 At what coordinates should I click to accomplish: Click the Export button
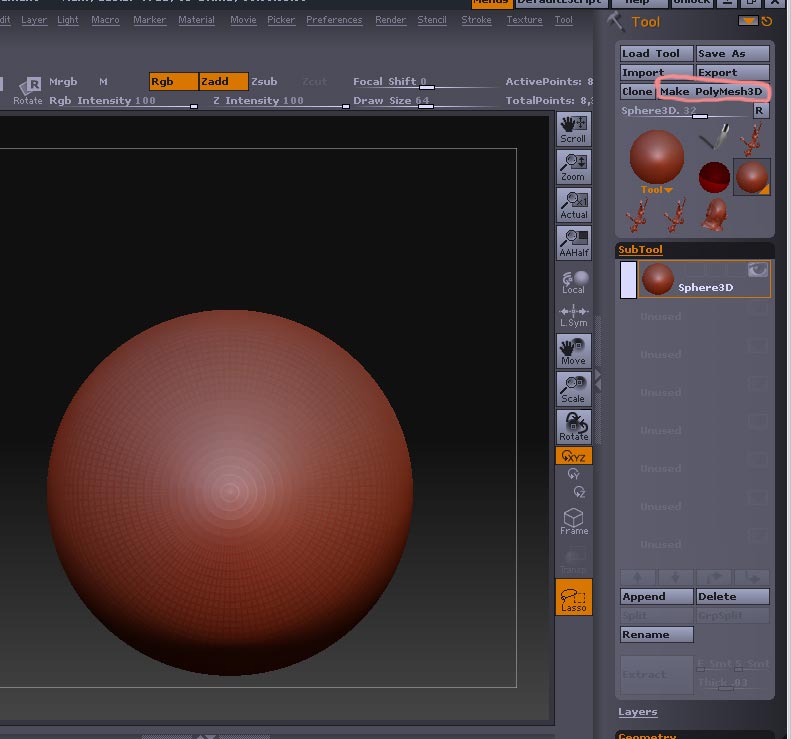pyautogui.click(x=732, y=73)
